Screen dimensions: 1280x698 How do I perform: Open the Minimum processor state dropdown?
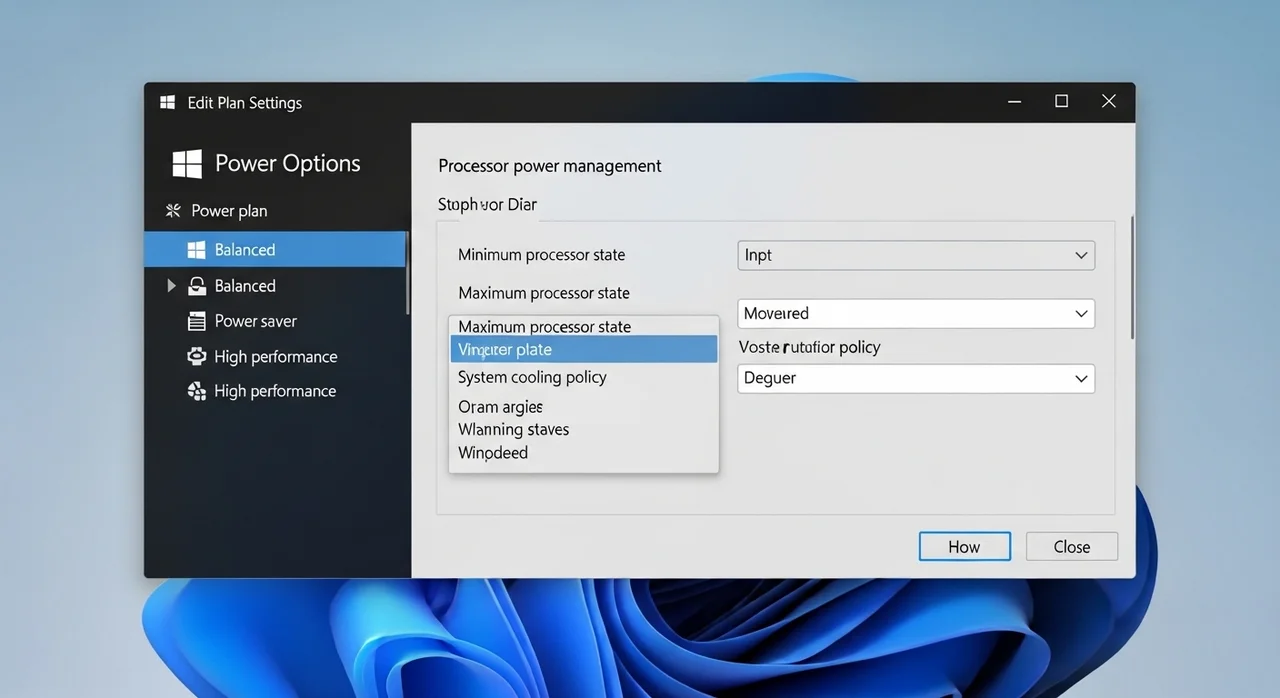click(915, 255)
